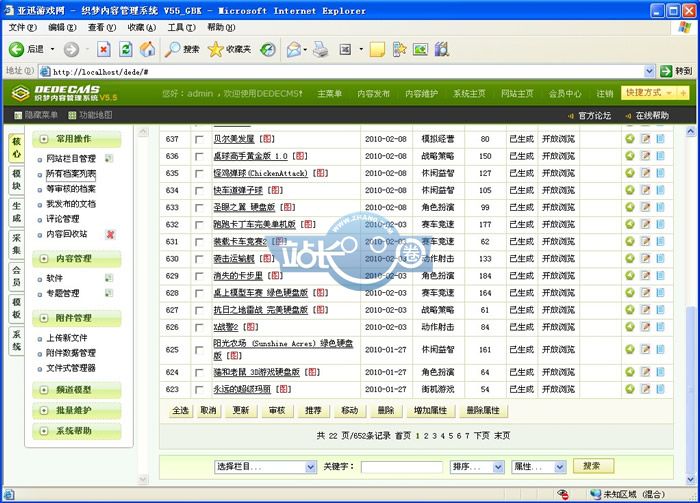Tick the checkbox for row 623 永远的超级玛丽
This screenshot has height=503, width=700.
point(199,389)
